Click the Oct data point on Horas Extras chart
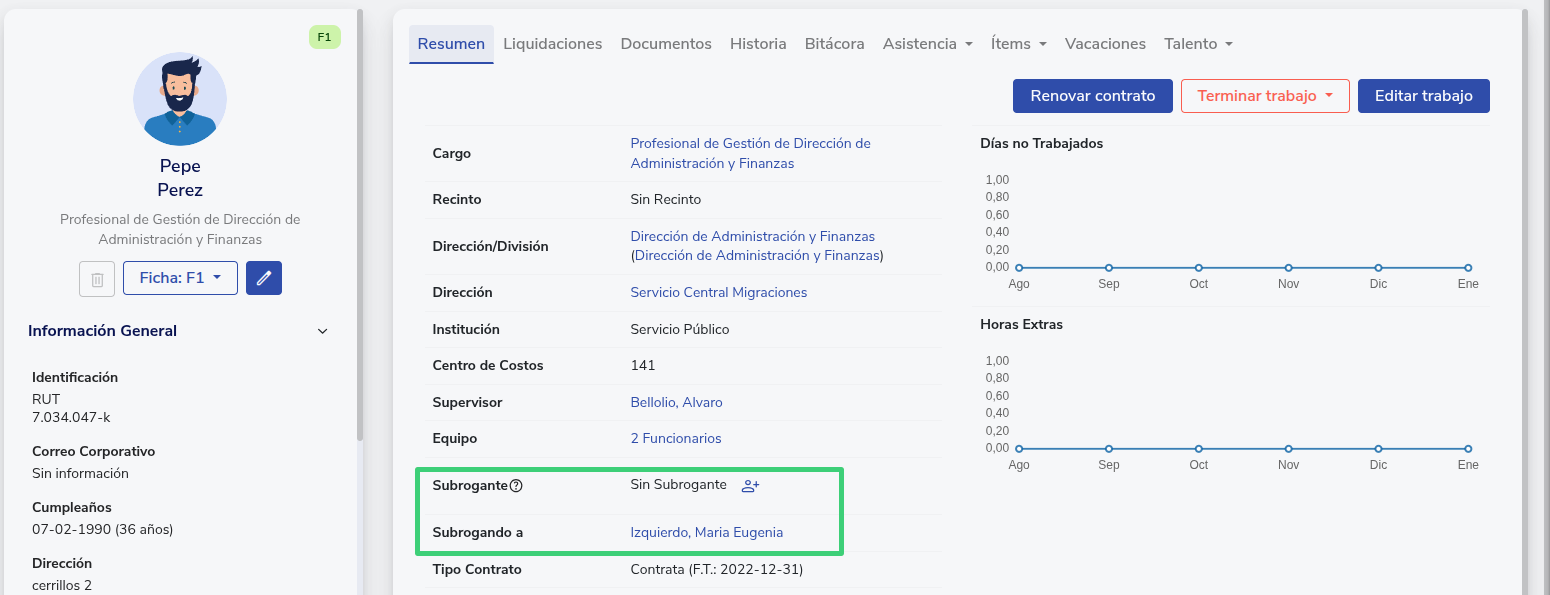1550x595 pixels. 1198,449
